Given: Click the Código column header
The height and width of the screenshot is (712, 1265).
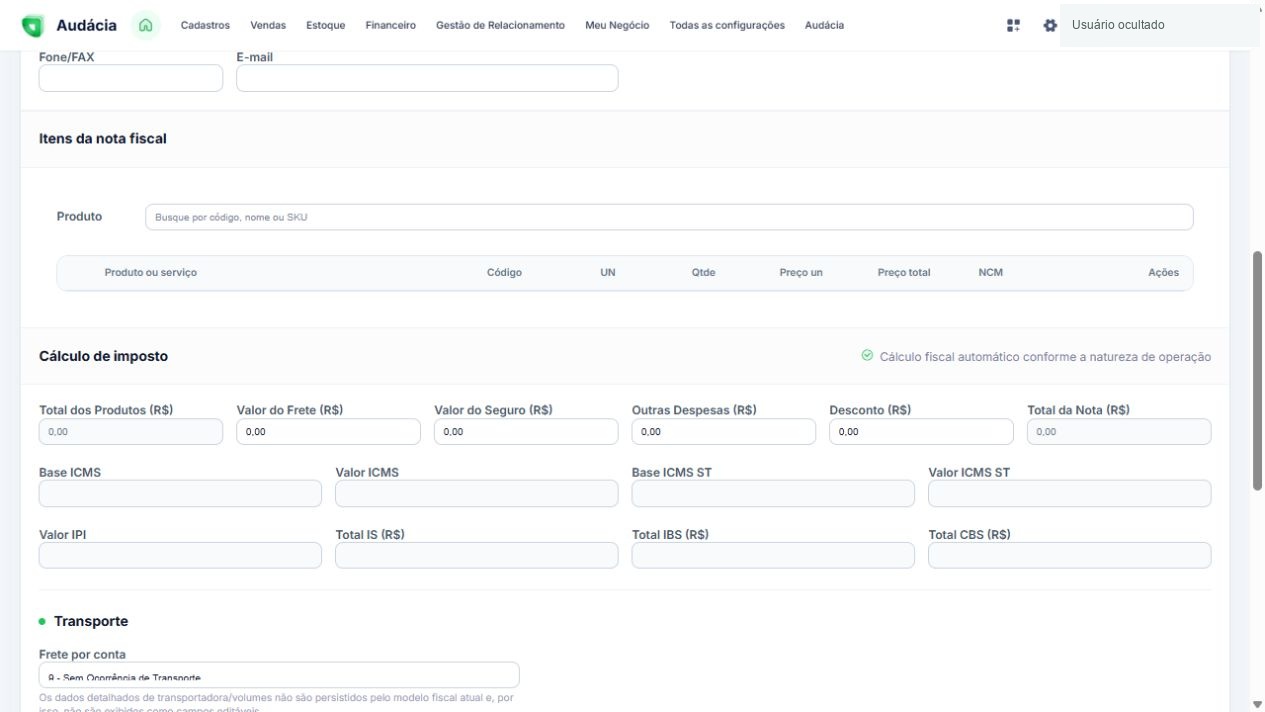Looking at the screenshot, I should [504, 273].
